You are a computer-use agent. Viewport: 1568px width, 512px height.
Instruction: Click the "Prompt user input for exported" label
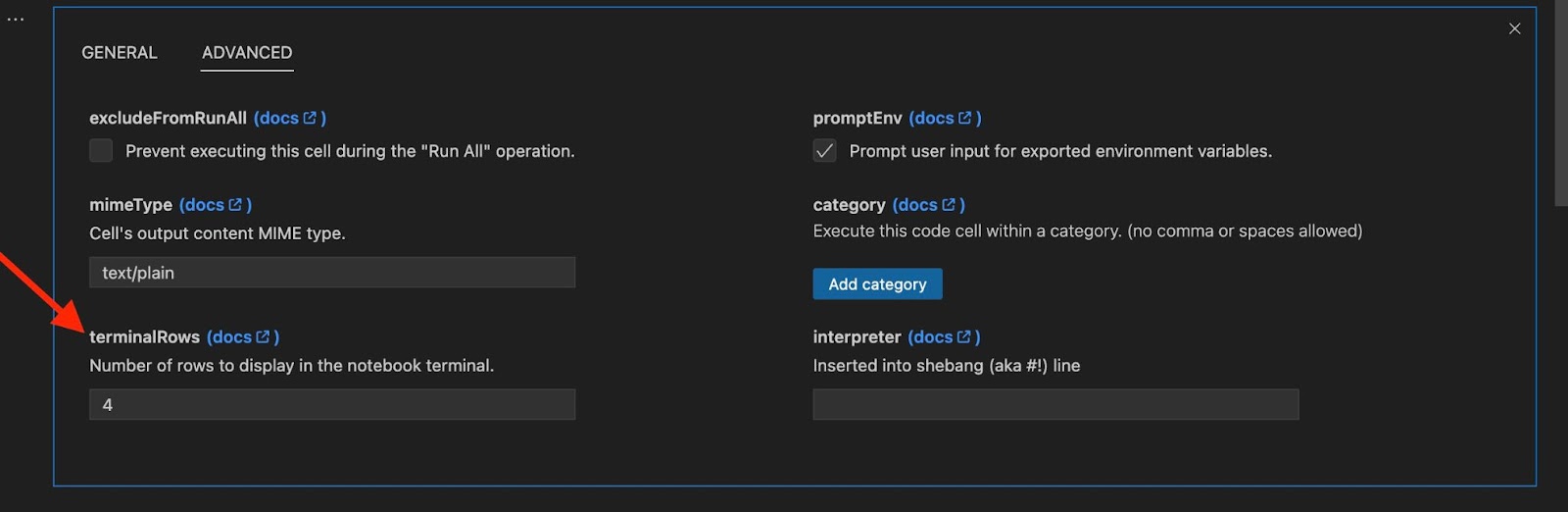click(1060, 151)
